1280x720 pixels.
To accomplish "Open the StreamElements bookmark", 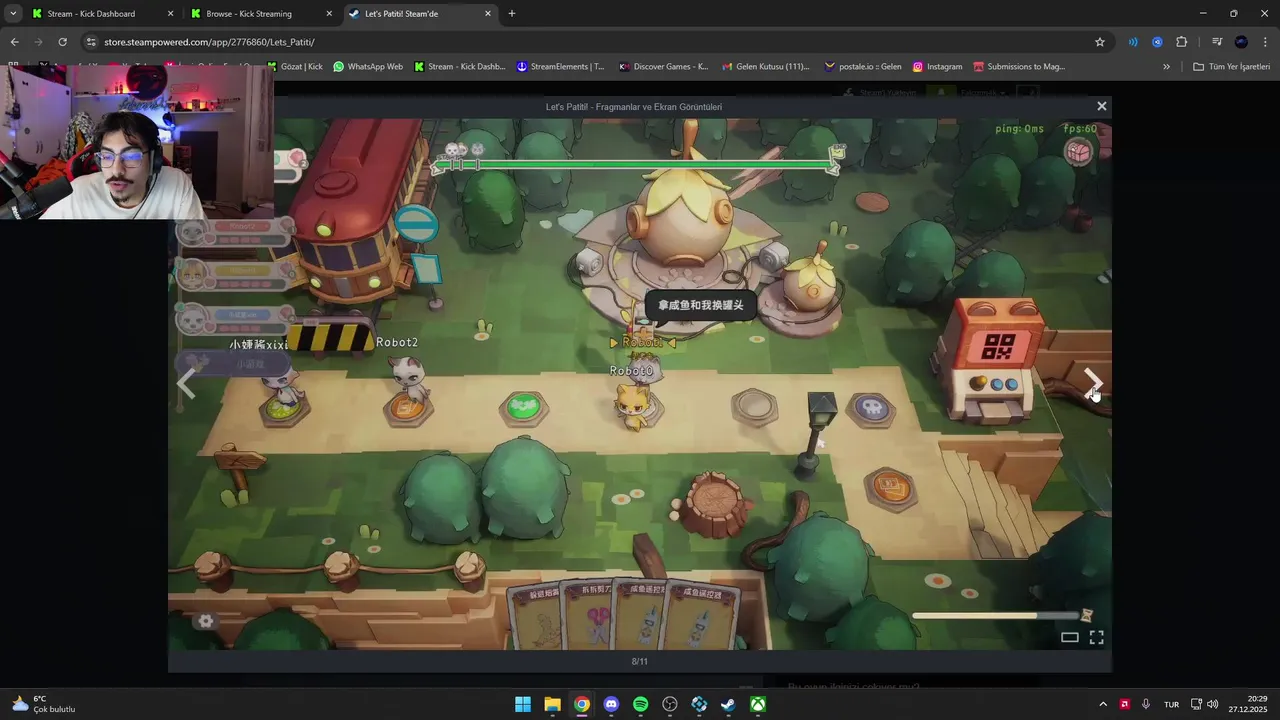I will pos(560,67).
